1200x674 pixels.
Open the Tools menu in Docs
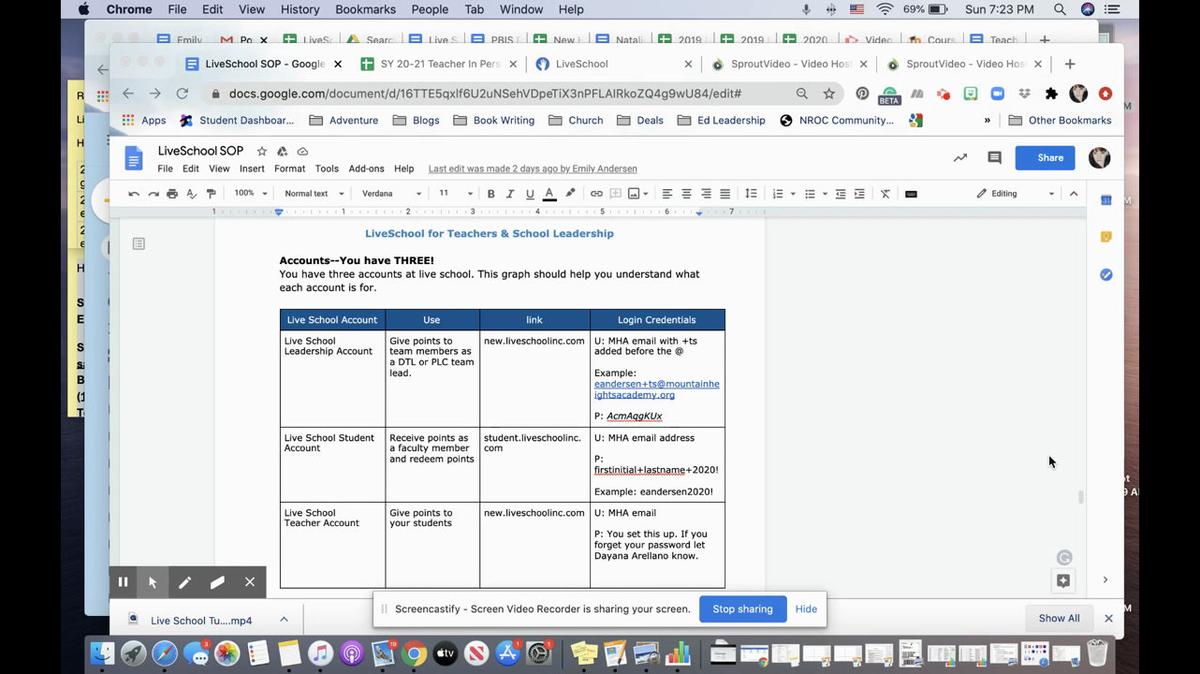327,169
